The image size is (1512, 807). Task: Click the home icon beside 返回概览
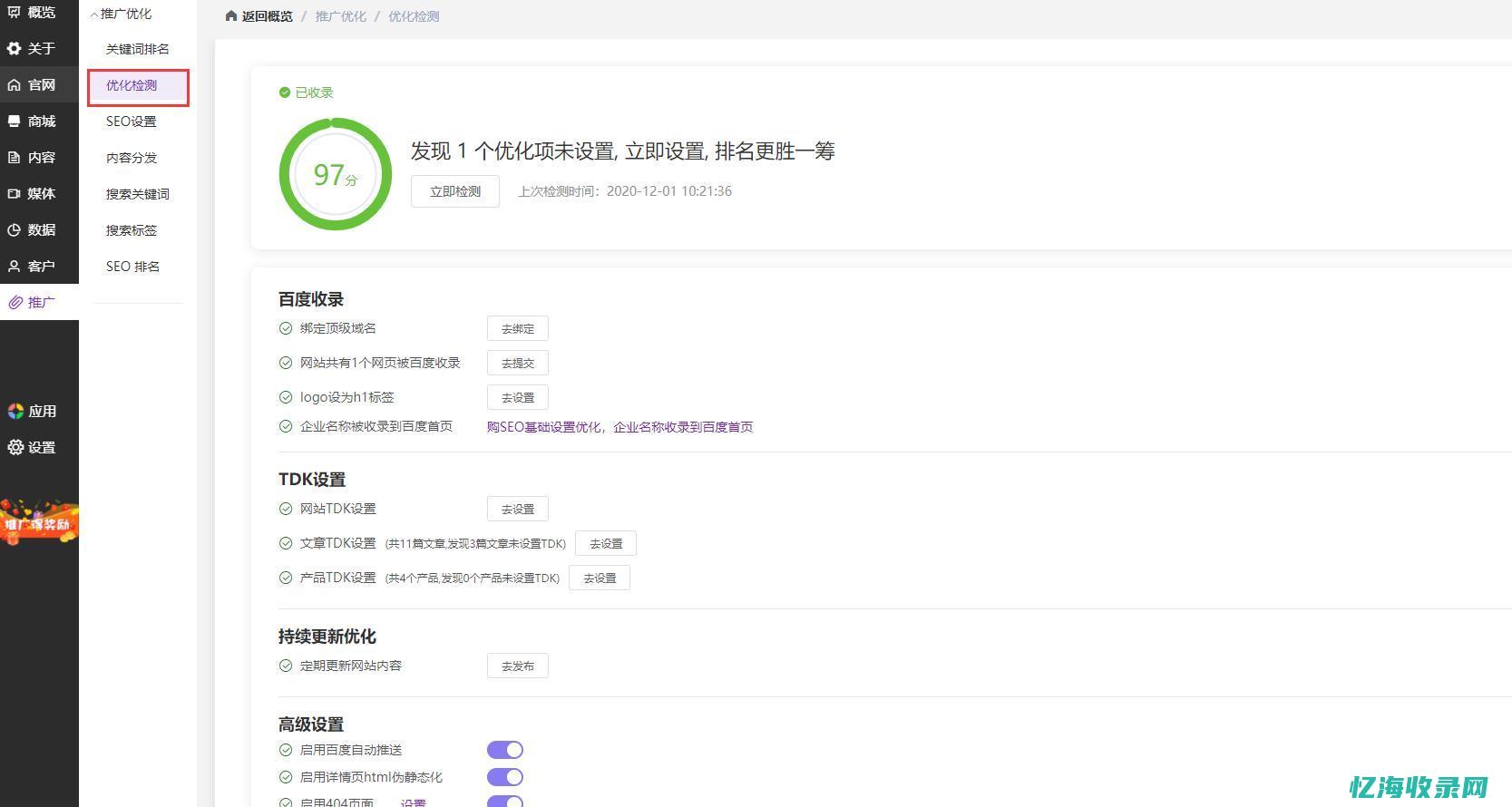pyautogui.click(x=231, y=16)
